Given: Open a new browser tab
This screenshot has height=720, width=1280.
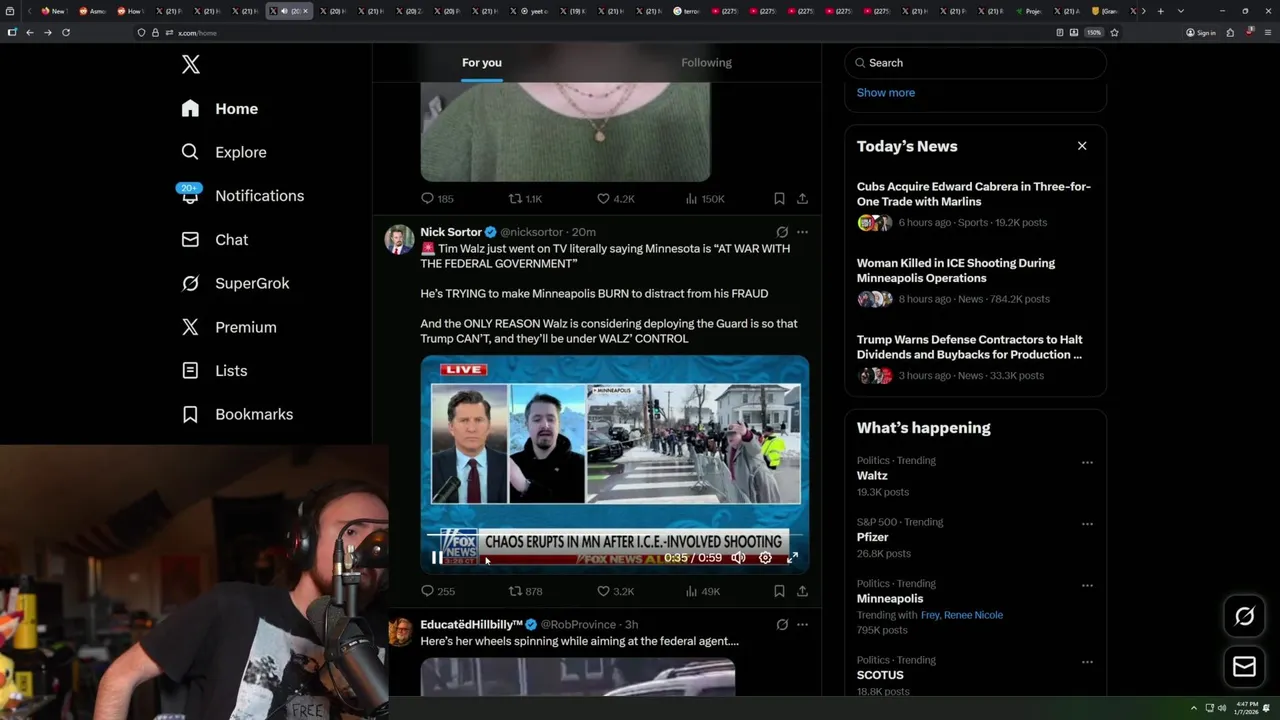Looking at the screenshot, I should click(1160, 11).
